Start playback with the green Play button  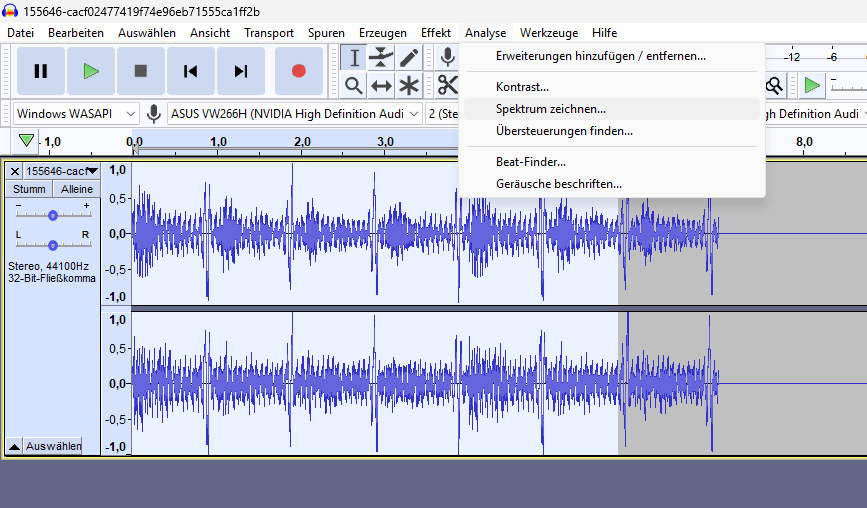click(91, 71)
